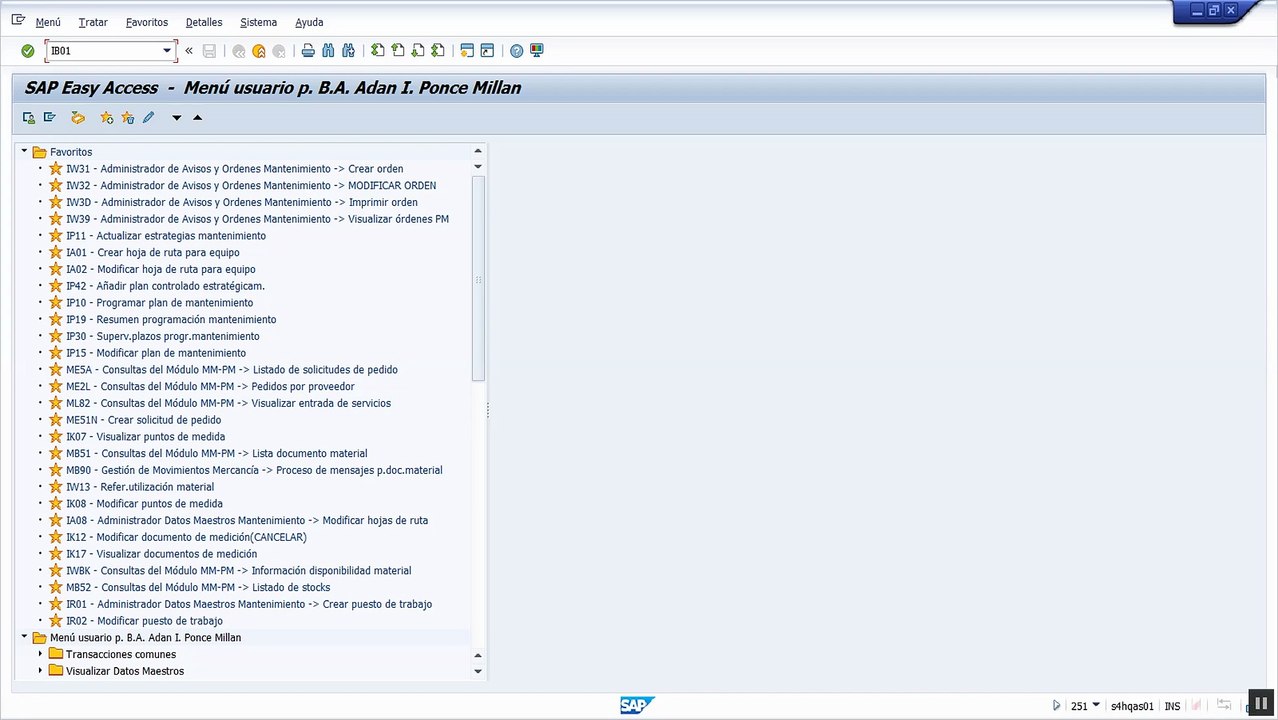Open the Tratar menu
This screenshot has height=720, width=1278.
pyautogui.click(x=93, y=22)
